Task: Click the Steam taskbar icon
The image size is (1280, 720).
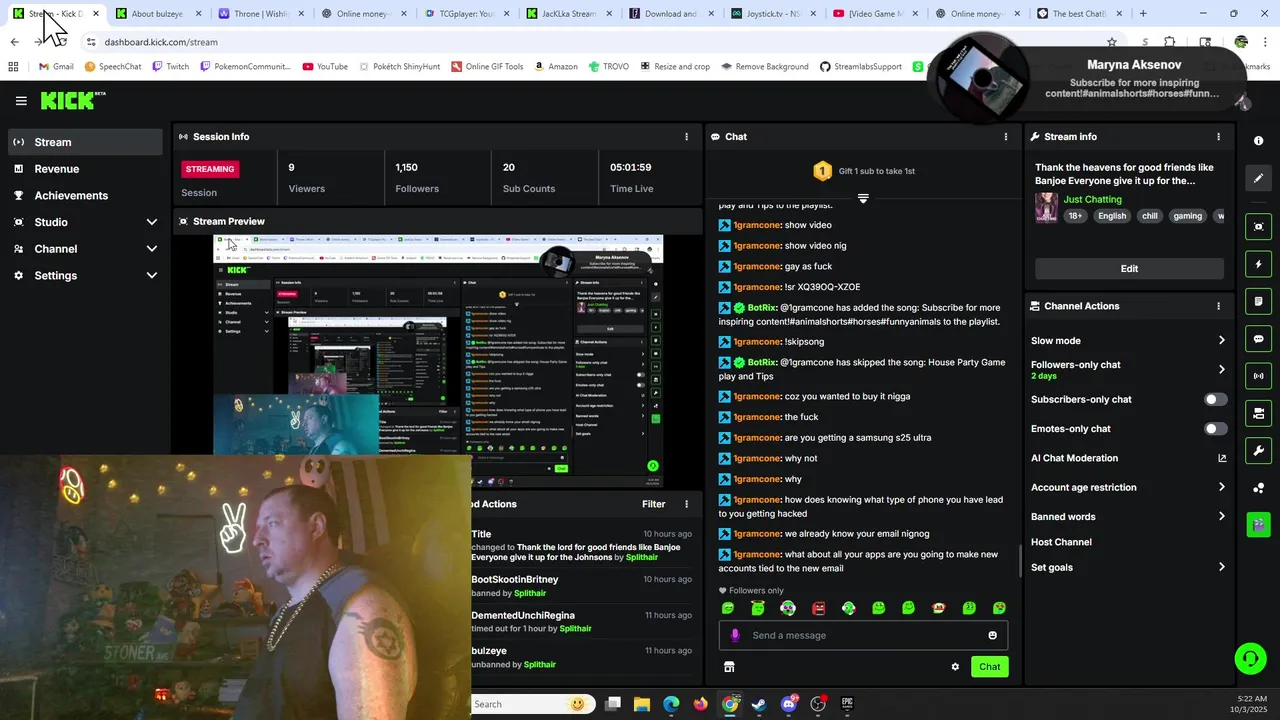Action: pyautogui.click(x=760, y=704)
